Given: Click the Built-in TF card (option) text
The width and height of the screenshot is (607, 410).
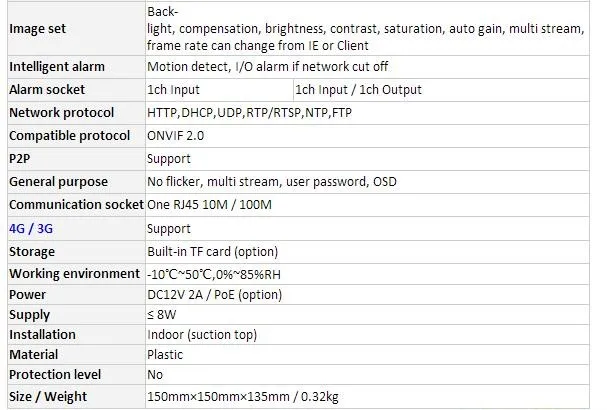Looking at the screenshot, I should (213, 252).
